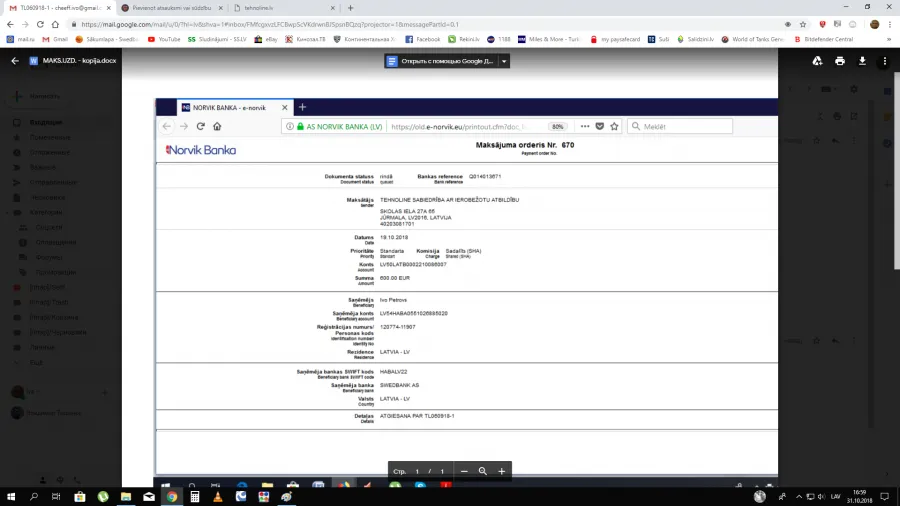The height and width of the screenshot is (506, 900).
Task: Open Sludinājumi - SS.LV bookmark
Action: 217,40
